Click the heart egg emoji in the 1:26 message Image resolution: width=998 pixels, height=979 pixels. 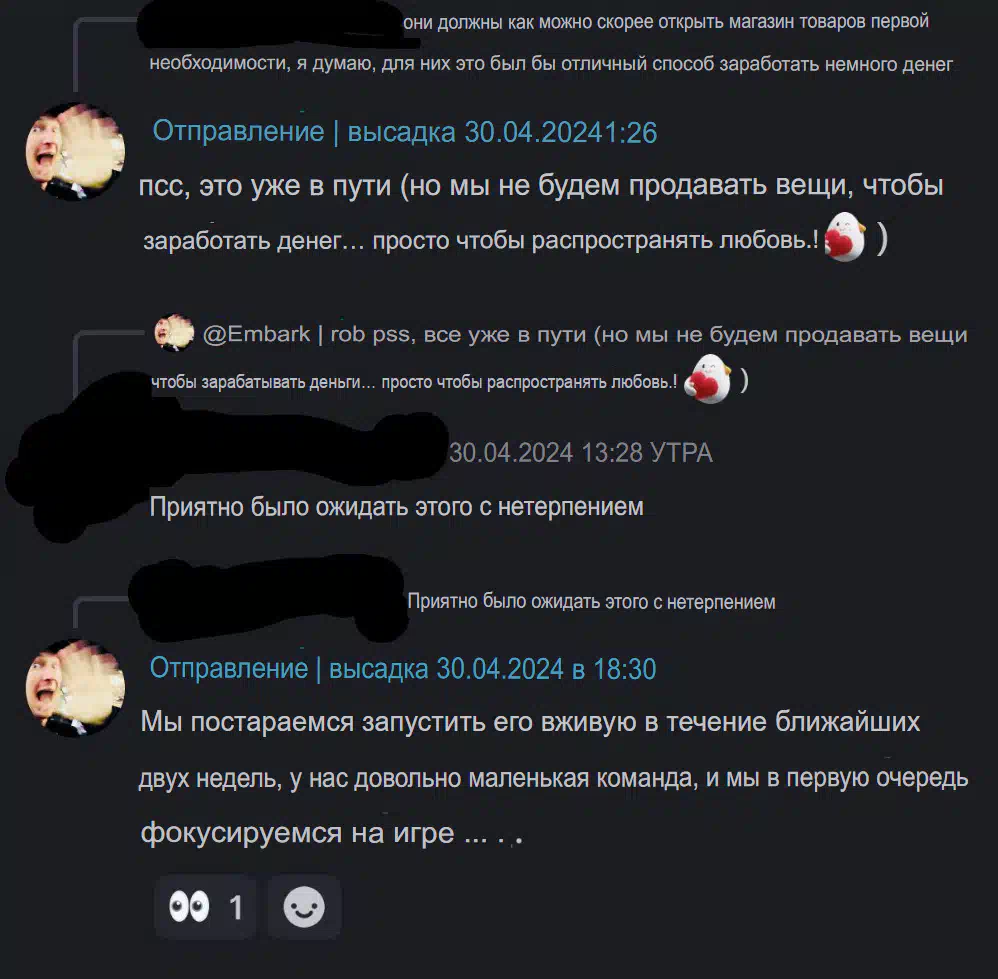[845, 237]
